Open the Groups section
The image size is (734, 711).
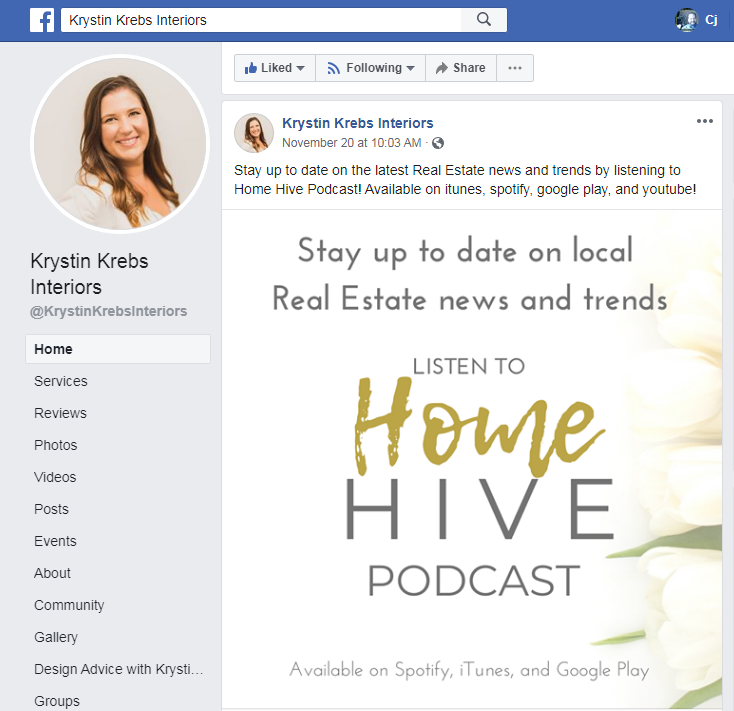click(57, 701)
